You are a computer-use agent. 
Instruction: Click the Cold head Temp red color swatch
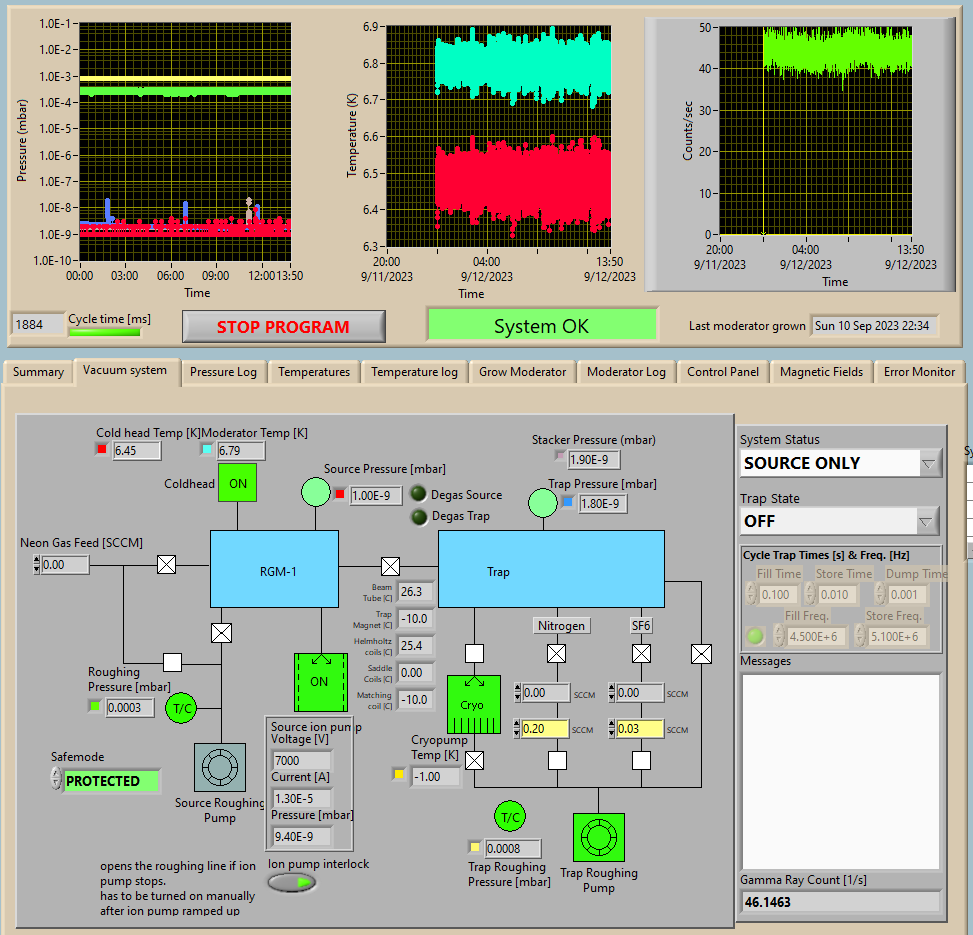[x=101, y=450]
